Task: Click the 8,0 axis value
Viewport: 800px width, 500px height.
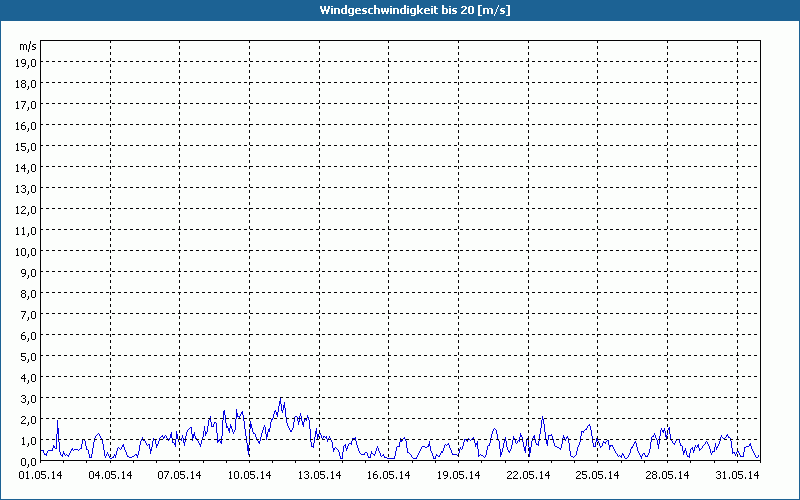Action: (28, 294)
